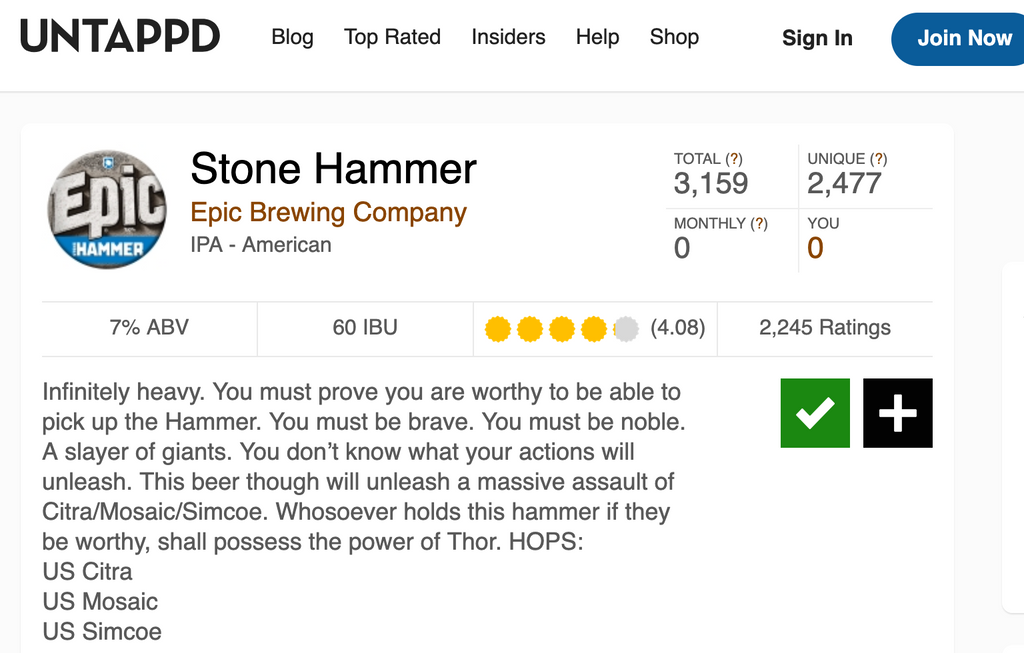The image size is (1024, 653).
Task: Open the Blog menu item
Action: click(292, 37)
